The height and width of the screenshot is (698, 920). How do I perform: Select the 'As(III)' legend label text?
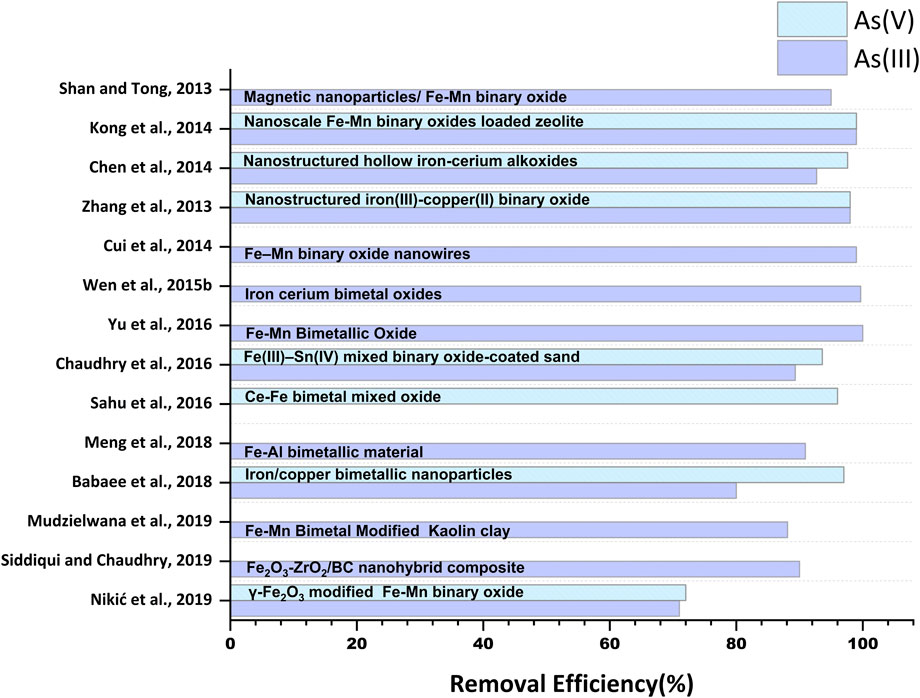coord(887,59)
